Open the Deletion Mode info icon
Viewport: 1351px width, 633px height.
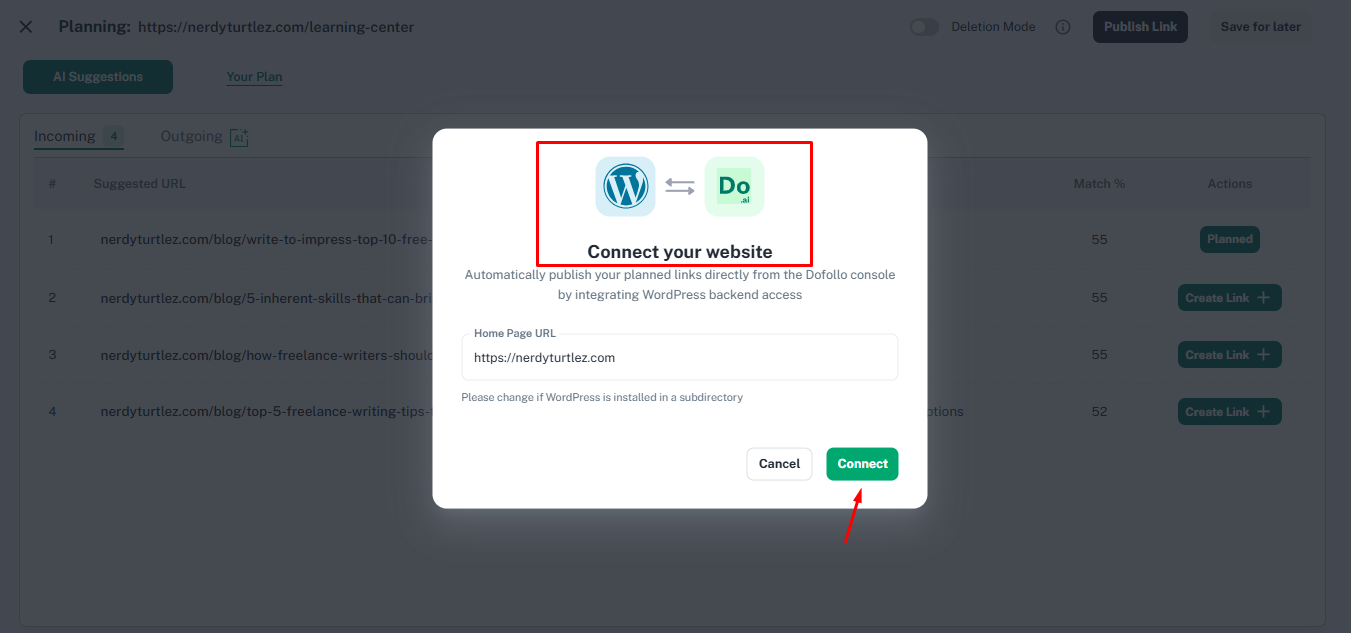click(x=1063, y=27)
